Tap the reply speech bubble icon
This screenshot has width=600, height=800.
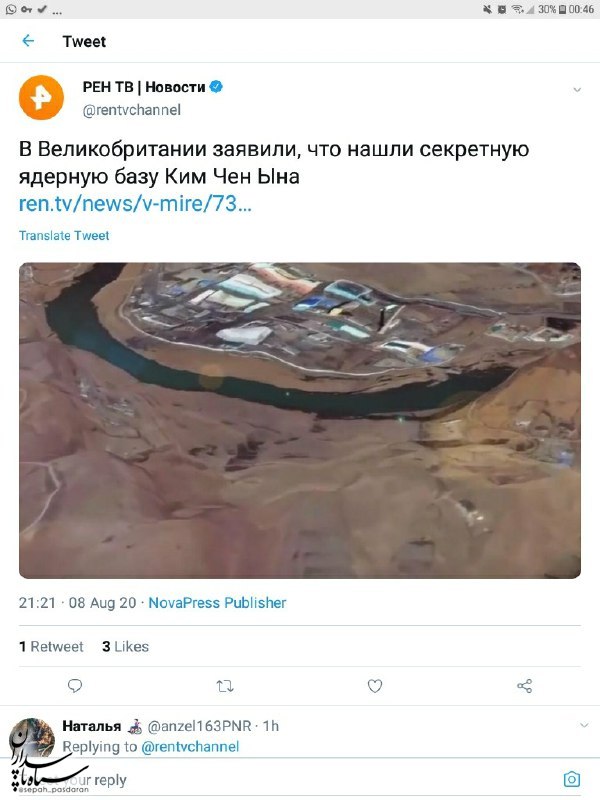(x=75, y=686)
